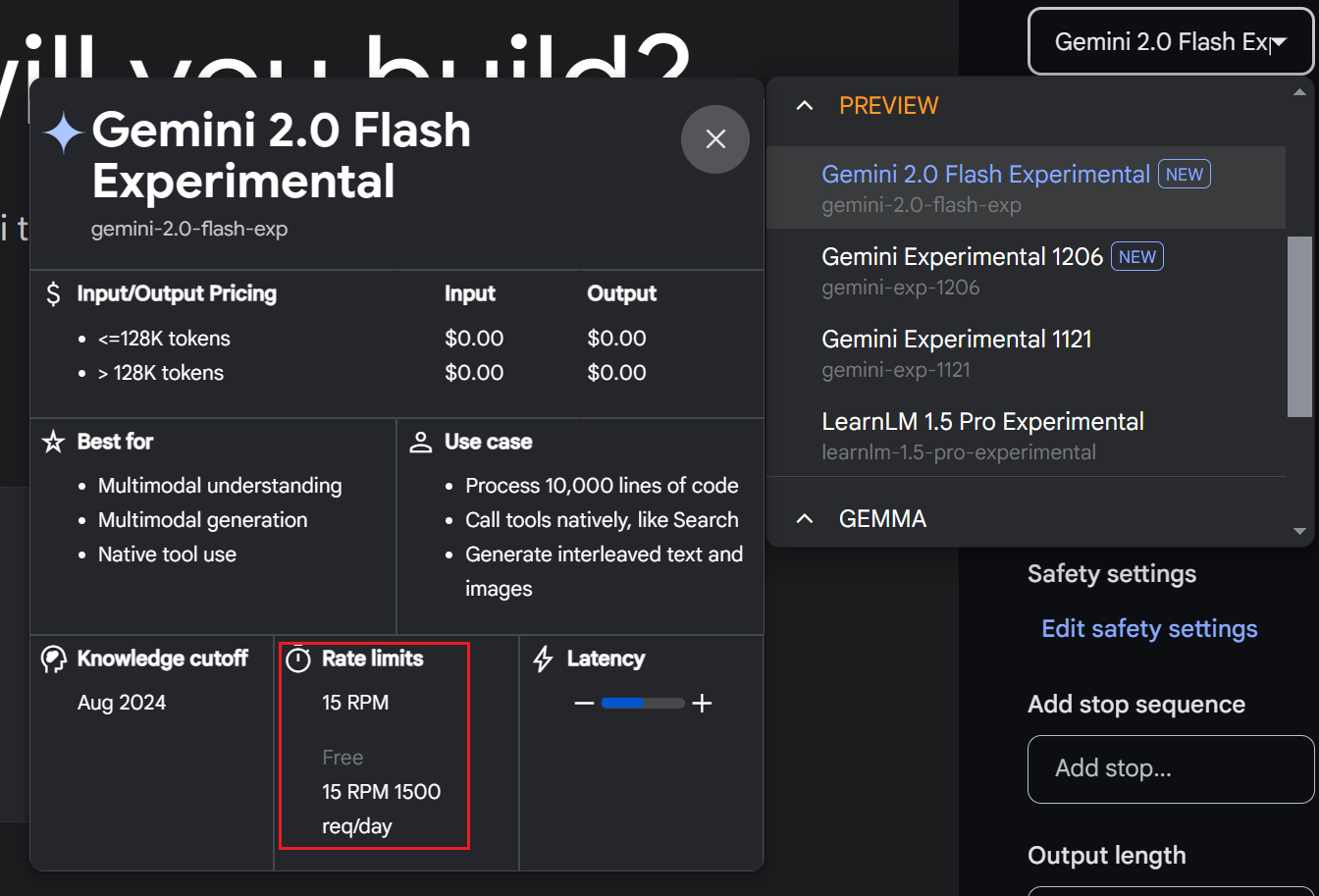1319x896 pixels.
Task: Focus the Add stop sequence field
Action: tap(1171, 769)
